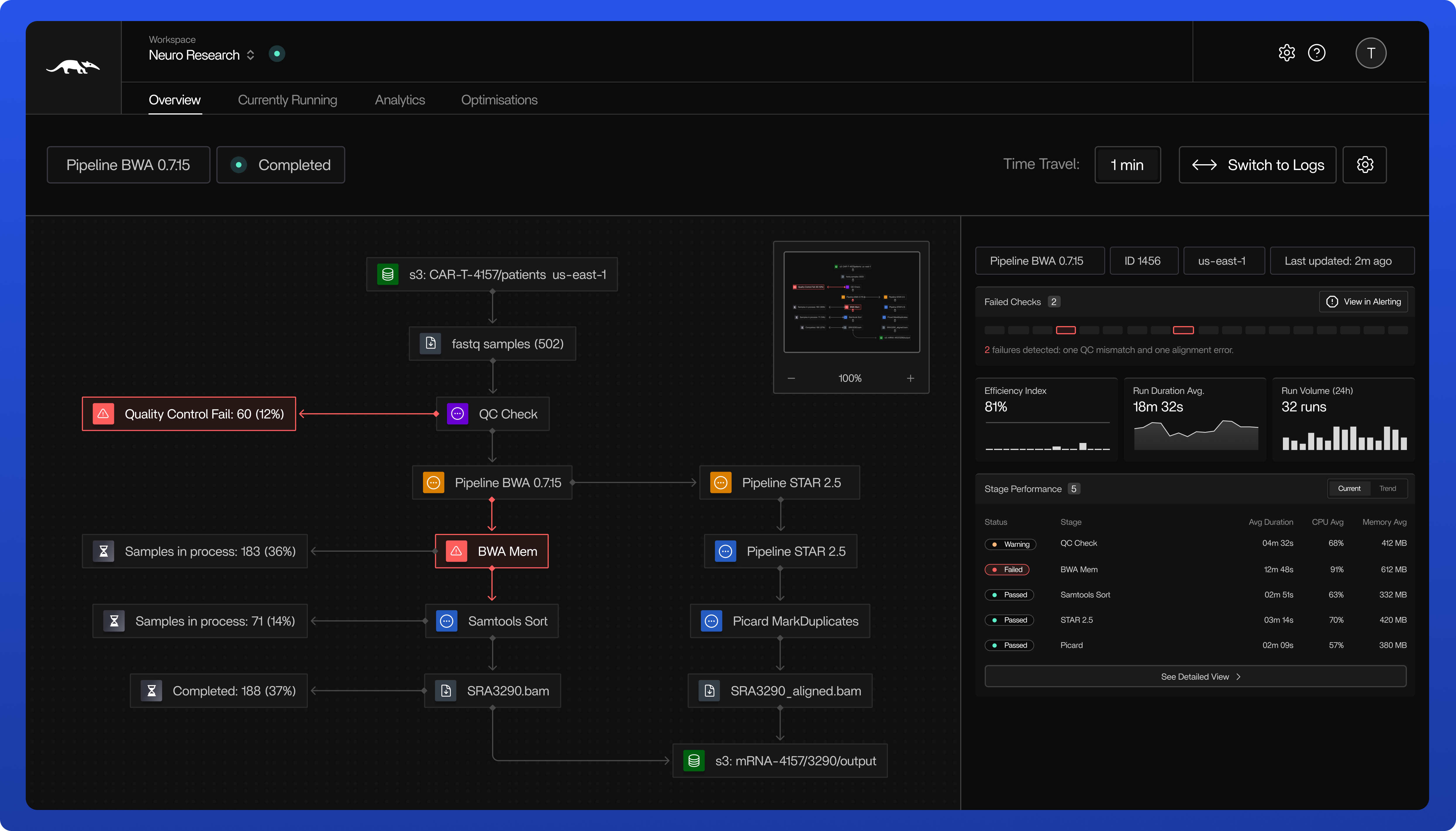Viewport: 1456px width, 831px height.
Task: Select the purple QC Check node icon
Action: pyautogui.click(x=457, y=414)
